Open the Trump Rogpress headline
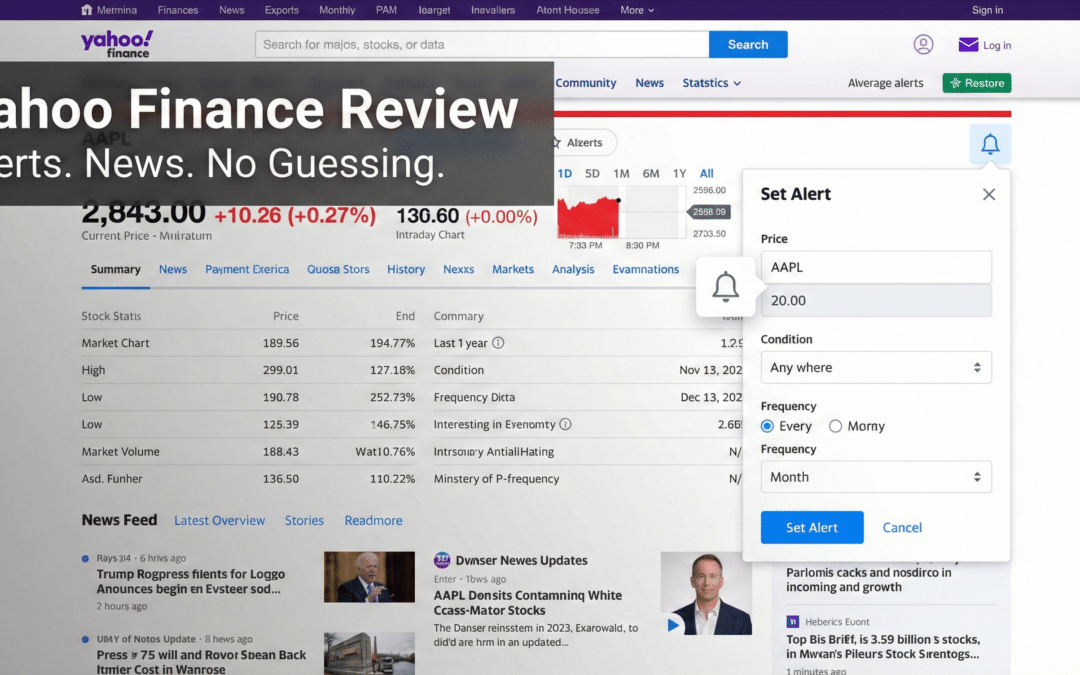The height and width of the screenshot is (675, 1080). click(x=190, y=581)
